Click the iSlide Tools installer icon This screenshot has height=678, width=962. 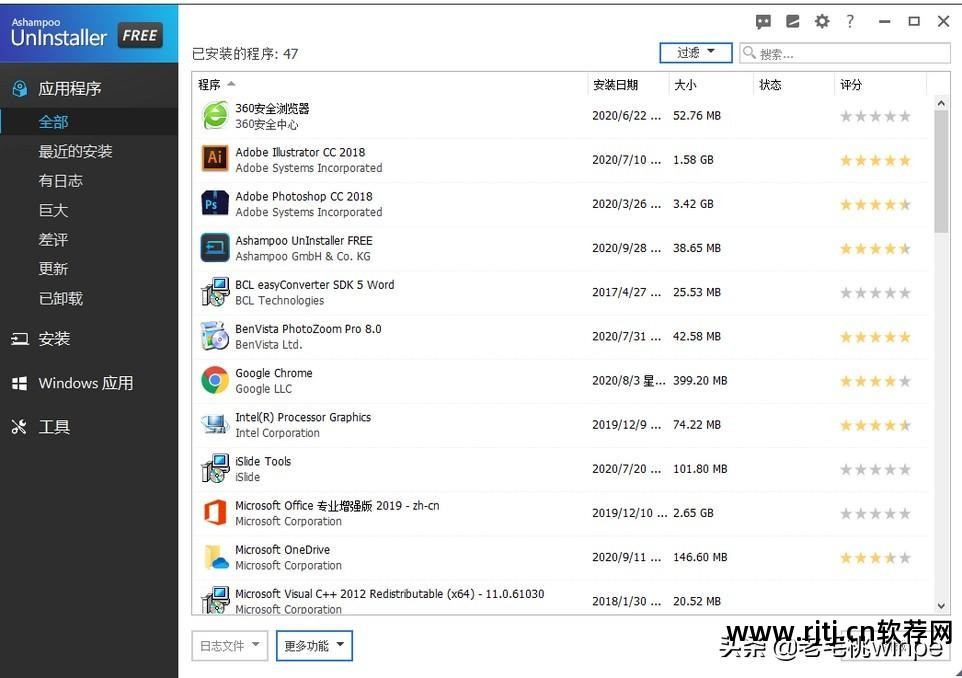(215, 468)
